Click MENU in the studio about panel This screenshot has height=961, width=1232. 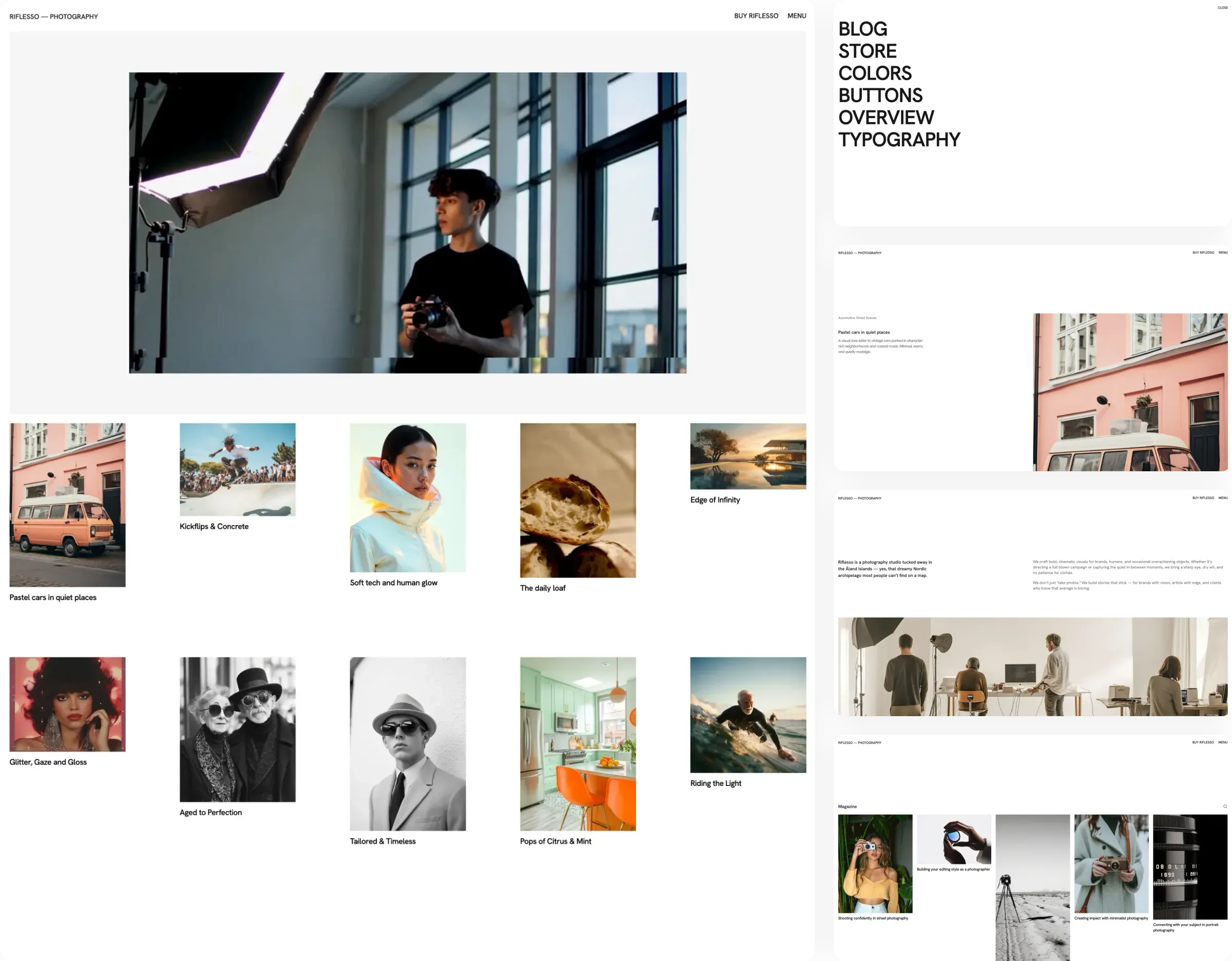(1223, 498)
